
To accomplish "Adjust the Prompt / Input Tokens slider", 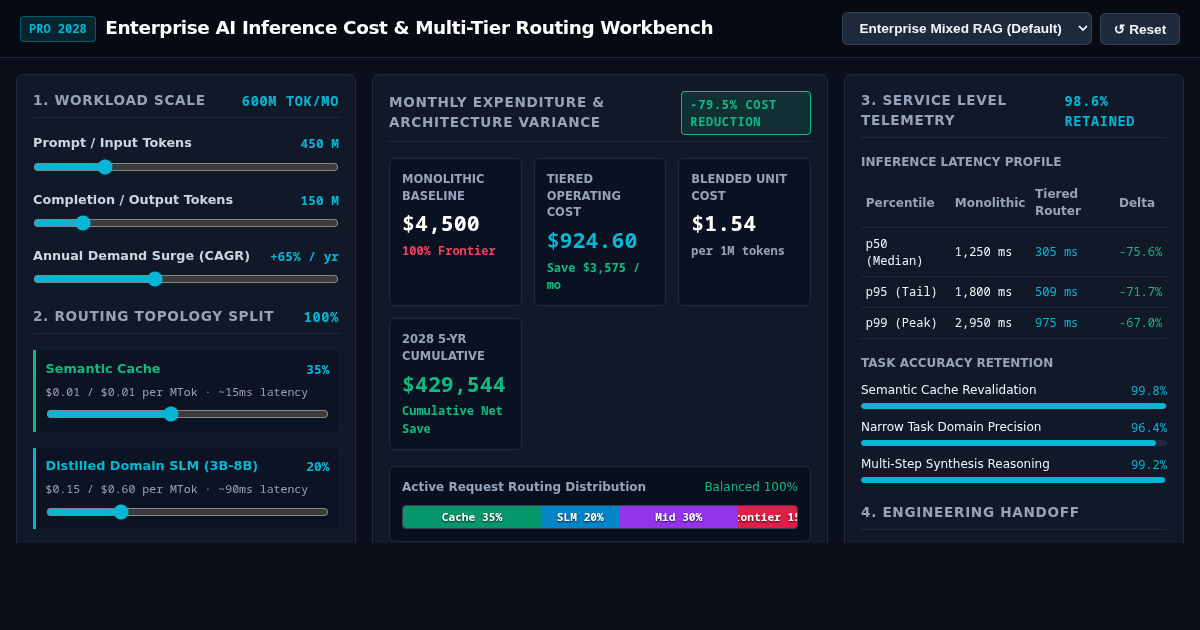I will [x=186, y=167].
